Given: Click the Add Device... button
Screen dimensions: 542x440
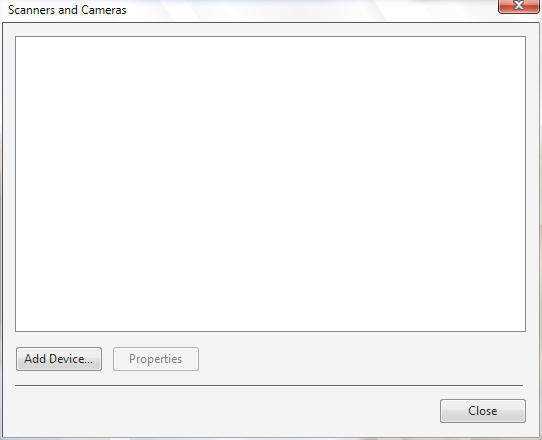Looking at the screenshot, I should coord(59,359).
